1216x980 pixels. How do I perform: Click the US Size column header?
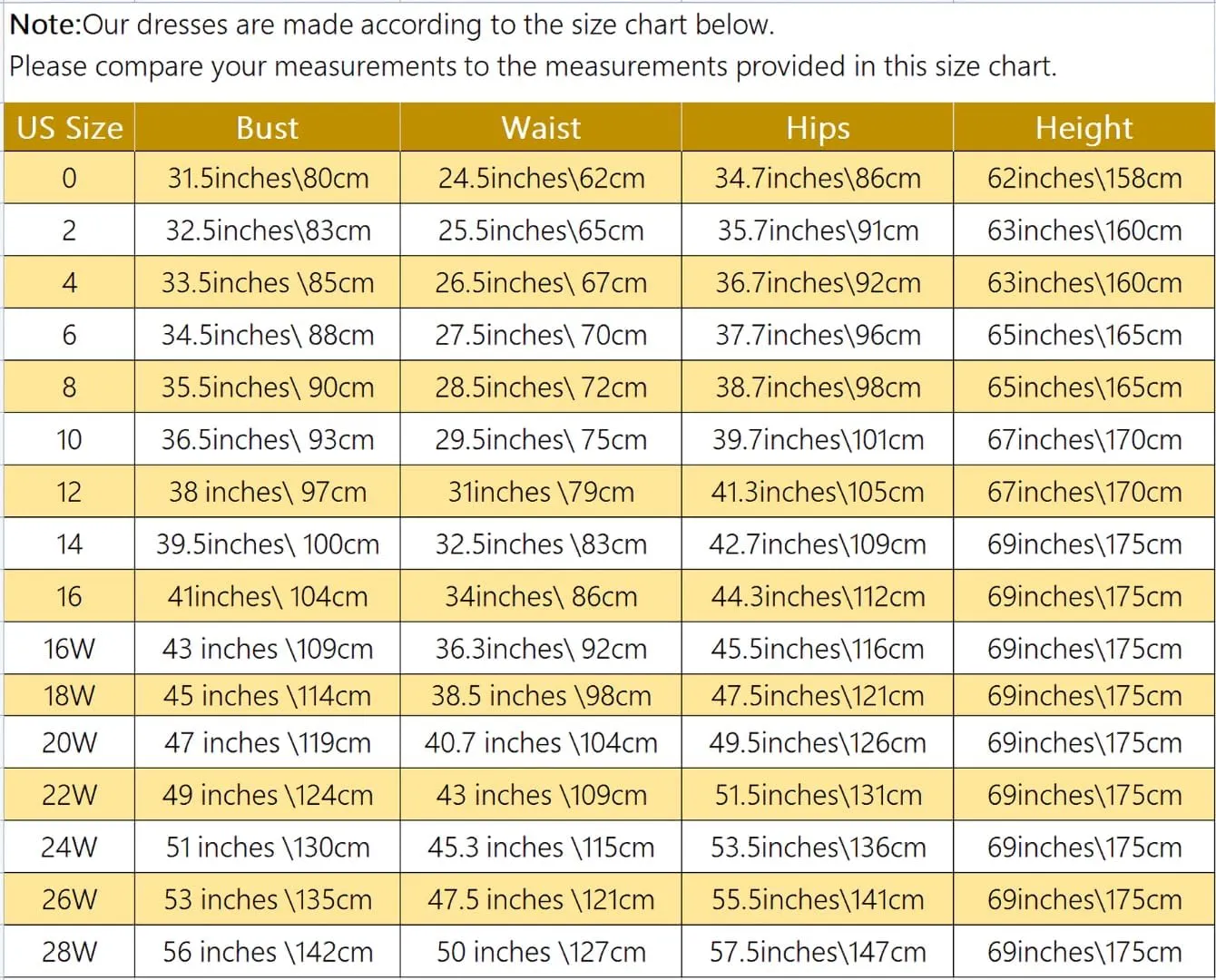70,128
